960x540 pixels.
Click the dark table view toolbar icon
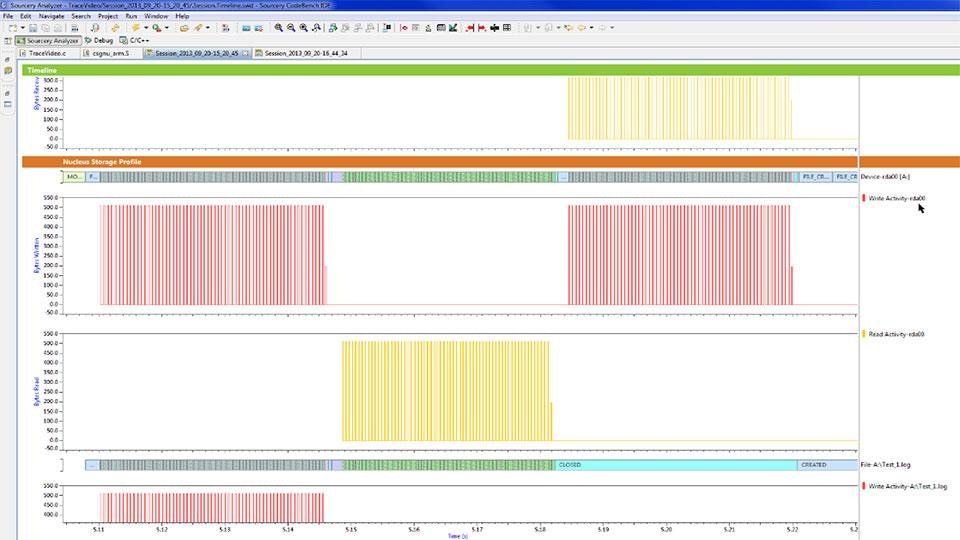click(x=441, y=28)
